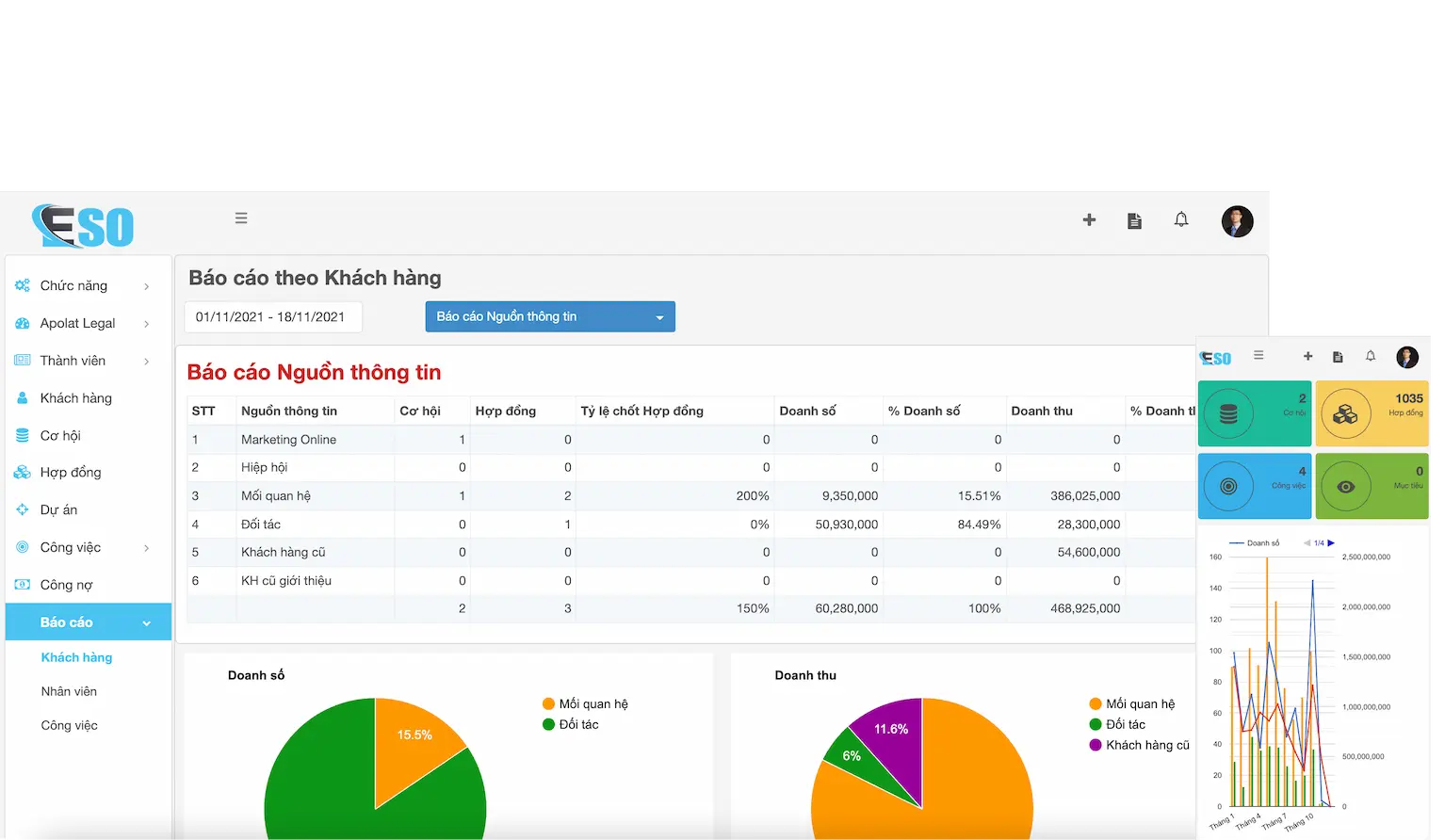Screen dimensions: 1445x840
Task: Click the hamburger menu icon beside ESO logo
Action: click(241, 218)
